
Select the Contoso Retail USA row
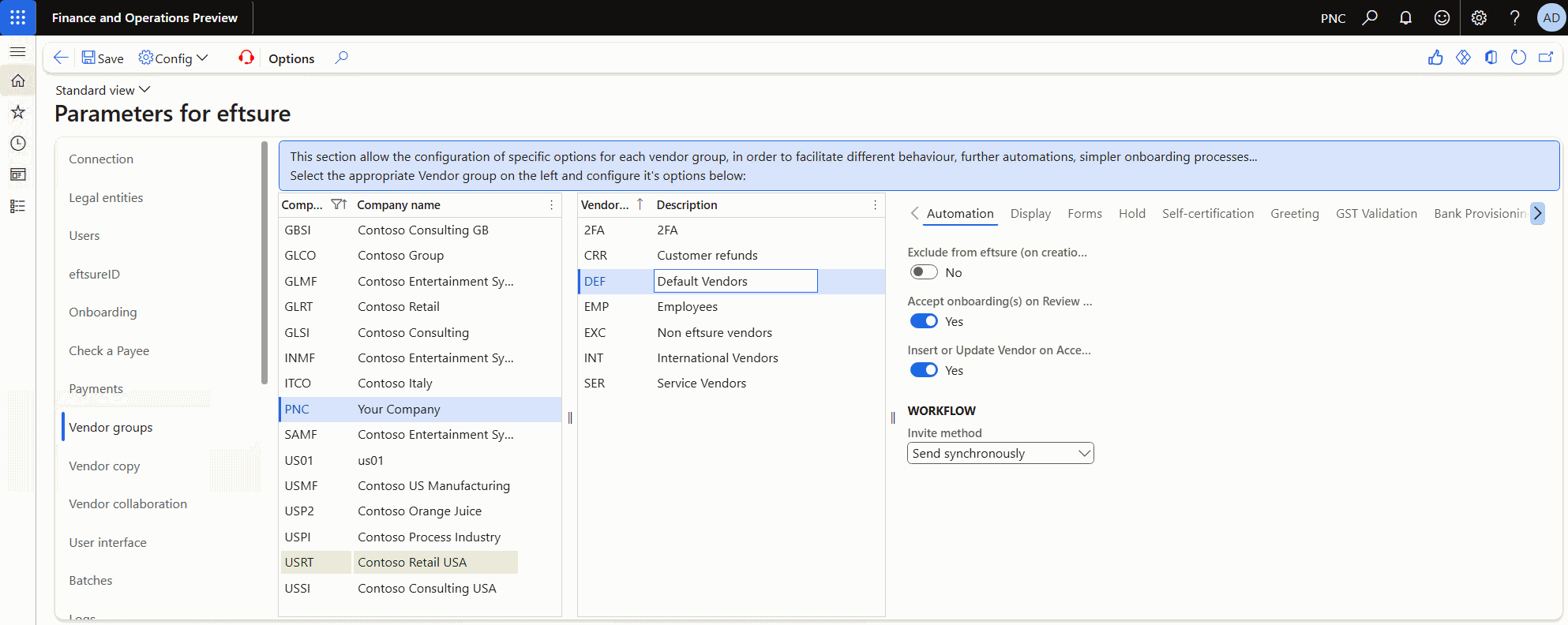point(420,562)
